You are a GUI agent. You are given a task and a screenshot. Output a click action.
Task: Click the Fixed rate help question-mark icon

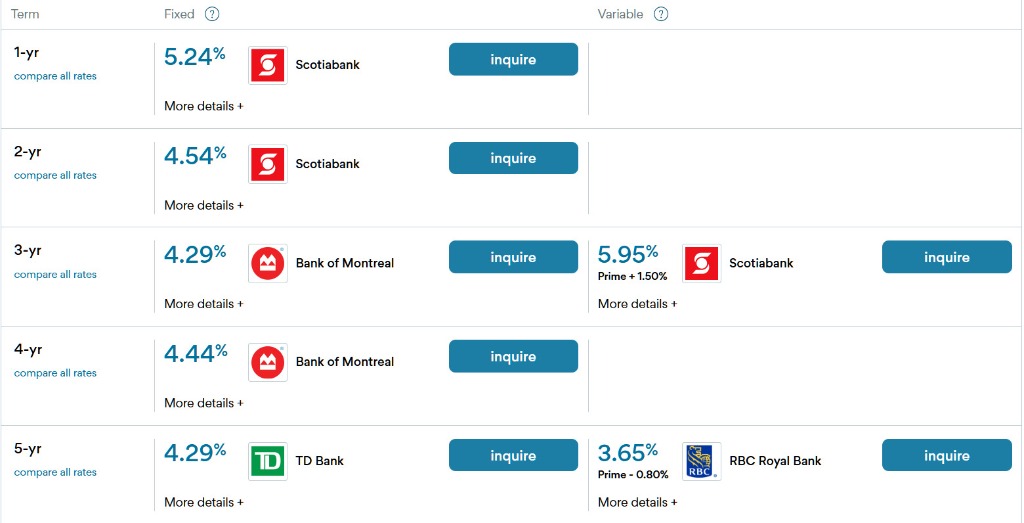[x=211, y=14]
